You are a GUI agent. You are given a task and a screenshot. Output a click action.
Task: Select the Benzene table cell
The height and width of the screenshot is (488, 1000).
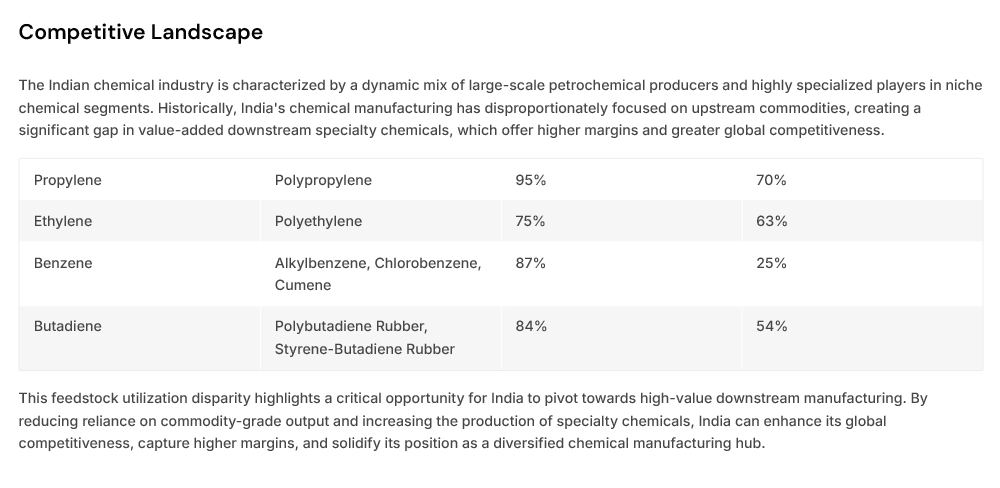click(x=63, y=263)
